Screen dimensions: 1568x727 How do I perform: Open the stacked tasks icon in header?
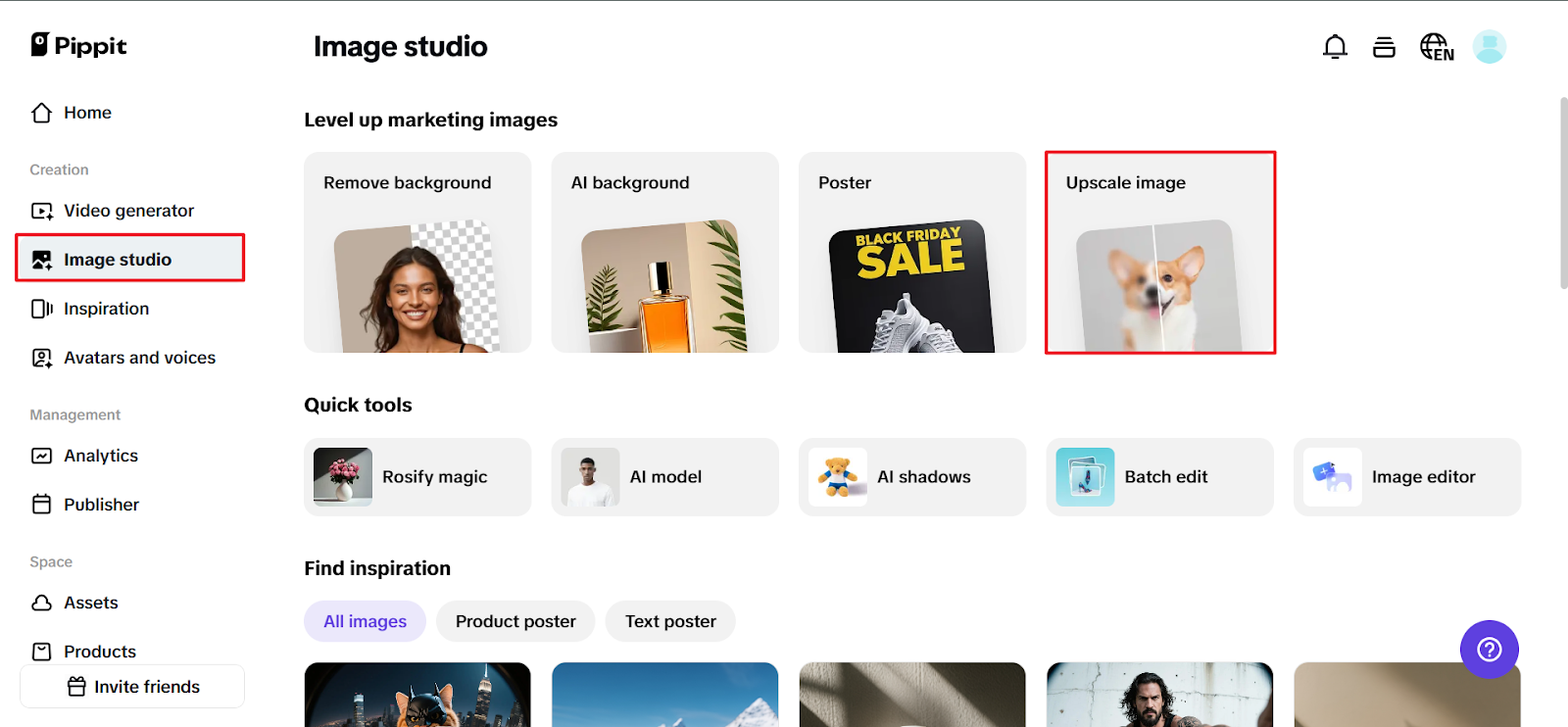coord(1384,47)
